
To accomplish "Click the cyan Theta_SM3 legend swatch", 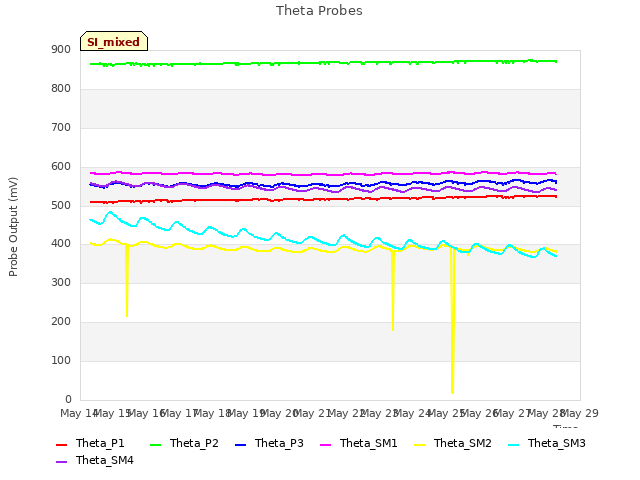I will point(513,444).
